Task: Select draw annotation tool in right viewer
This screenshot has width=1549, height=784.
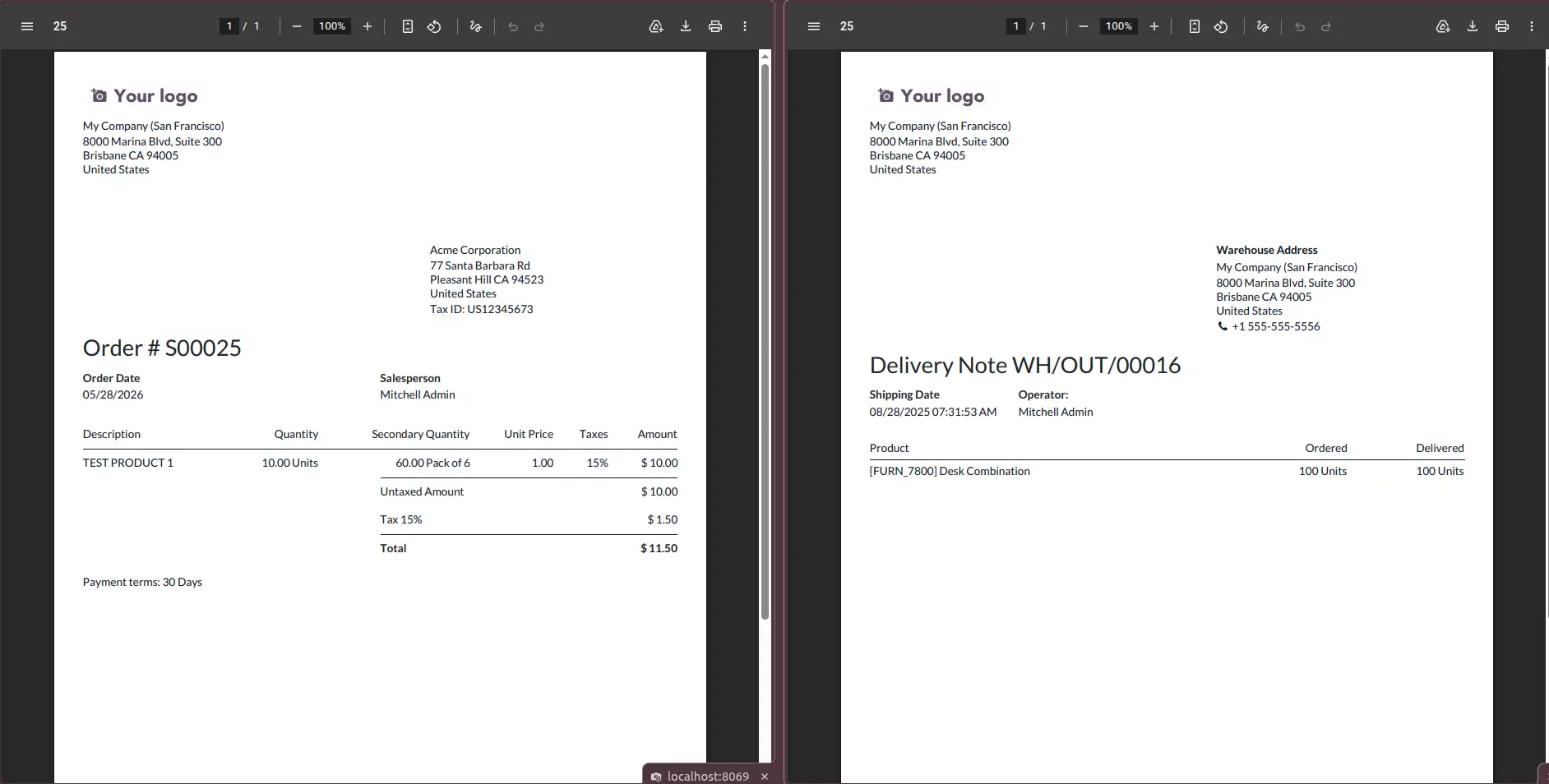Action: point(1262,26)
